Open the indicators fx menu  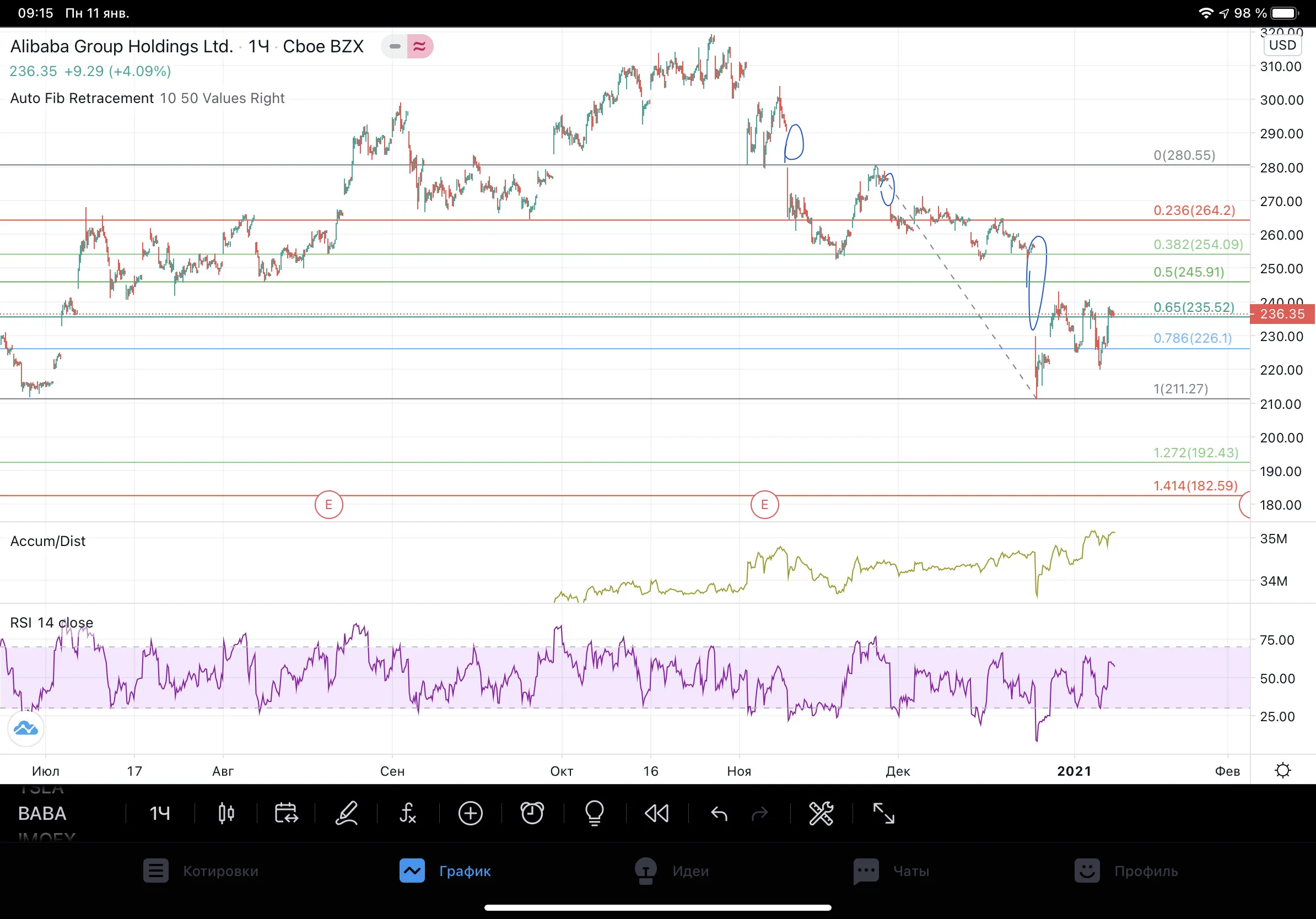407,813
